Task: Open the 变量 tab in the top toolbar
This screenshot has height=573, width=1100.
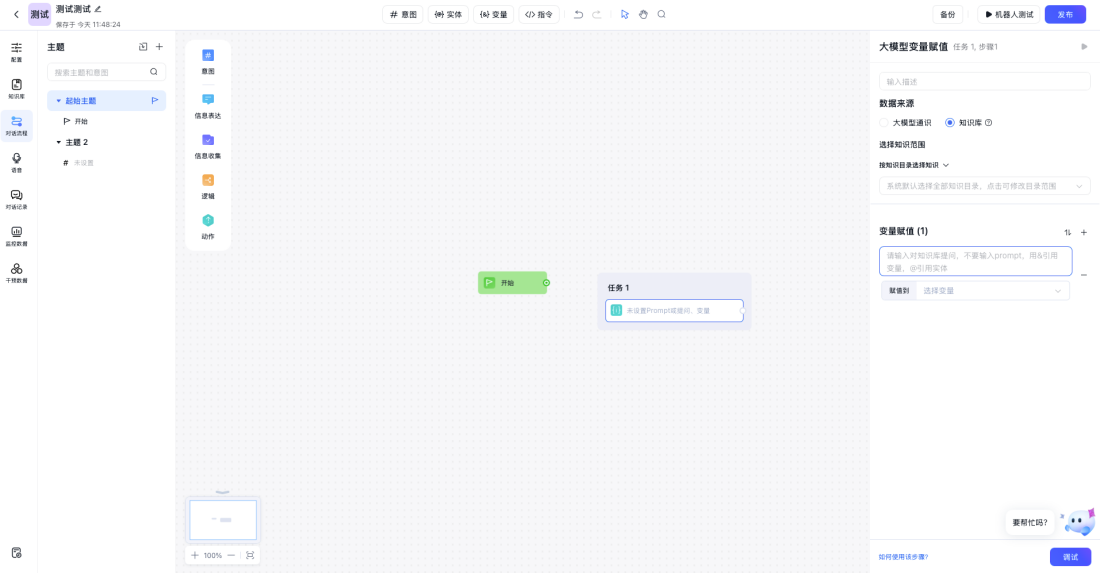Action: (x=494, y=14)
